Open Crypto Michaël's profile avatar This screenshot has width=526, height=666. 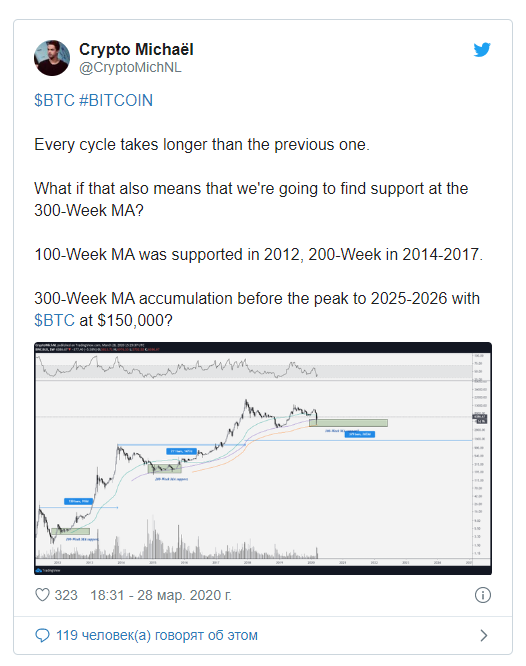point(52,58)
